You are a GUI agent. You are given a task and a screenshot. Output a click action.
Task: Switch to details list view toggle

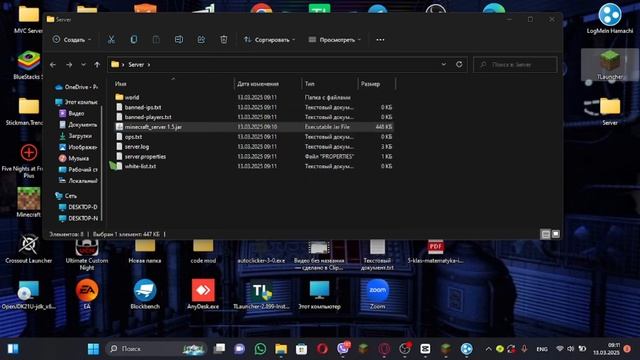(x=545, y=234)
